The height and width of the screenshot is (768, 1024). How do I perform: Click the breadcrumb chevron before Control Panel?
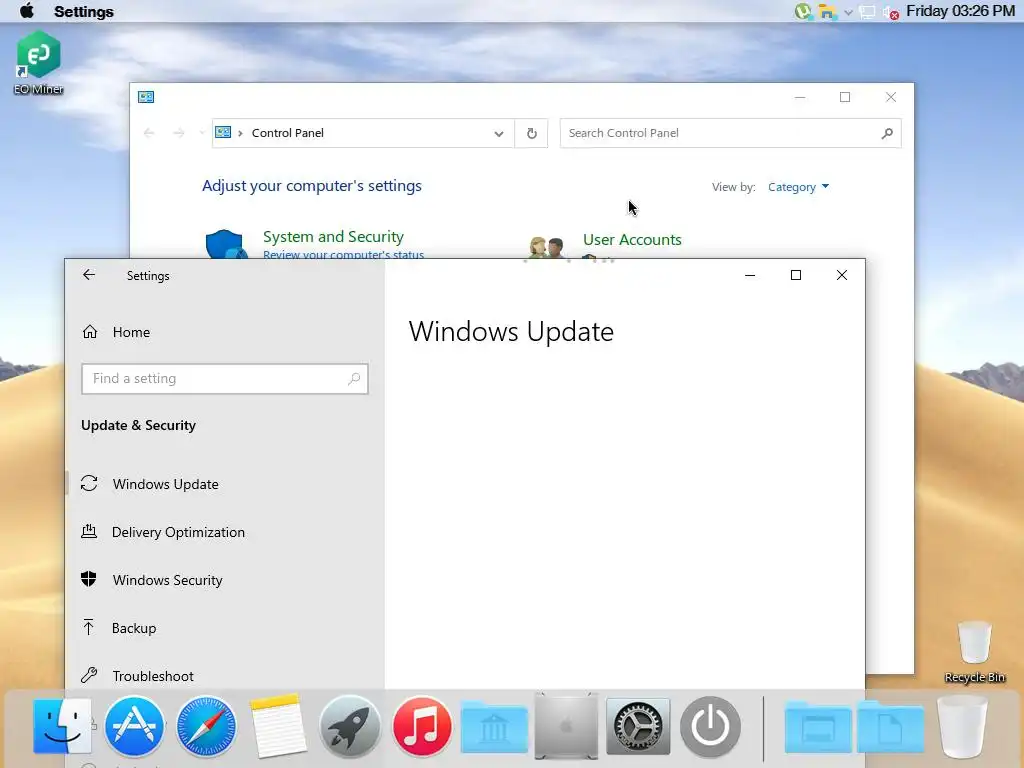pos(240,133)
